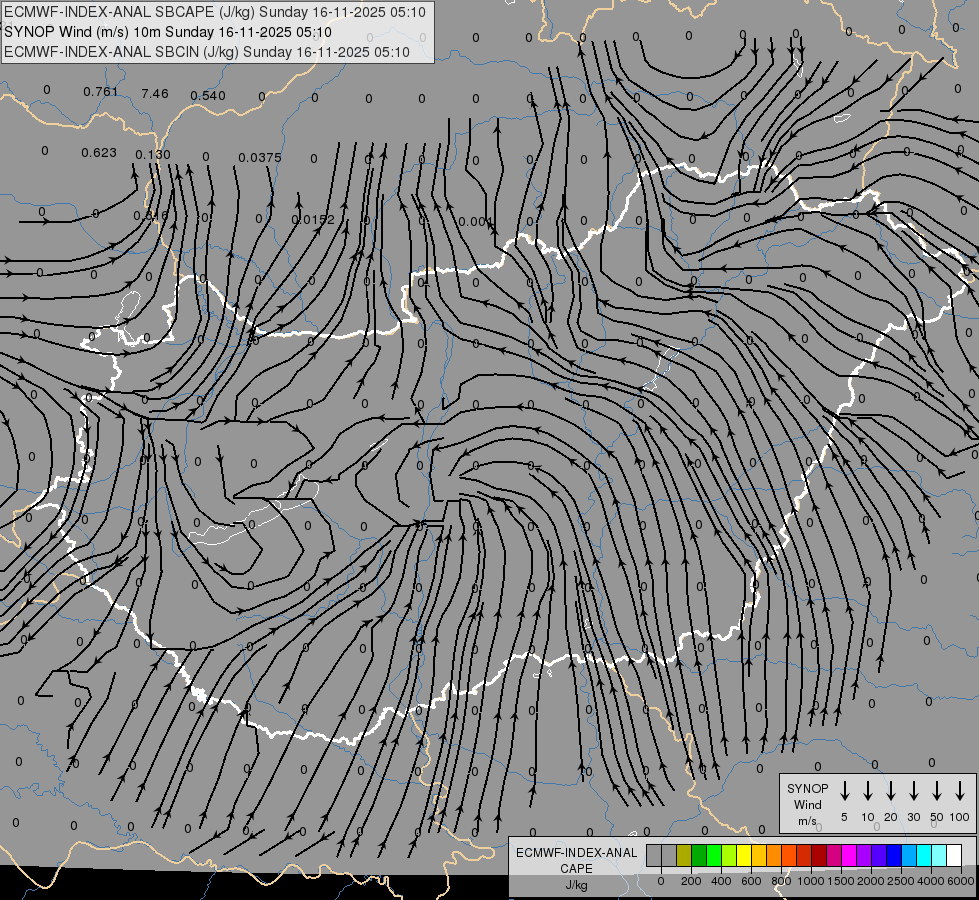Select the SYNOP Wind 10m title line

coord(181,32)
